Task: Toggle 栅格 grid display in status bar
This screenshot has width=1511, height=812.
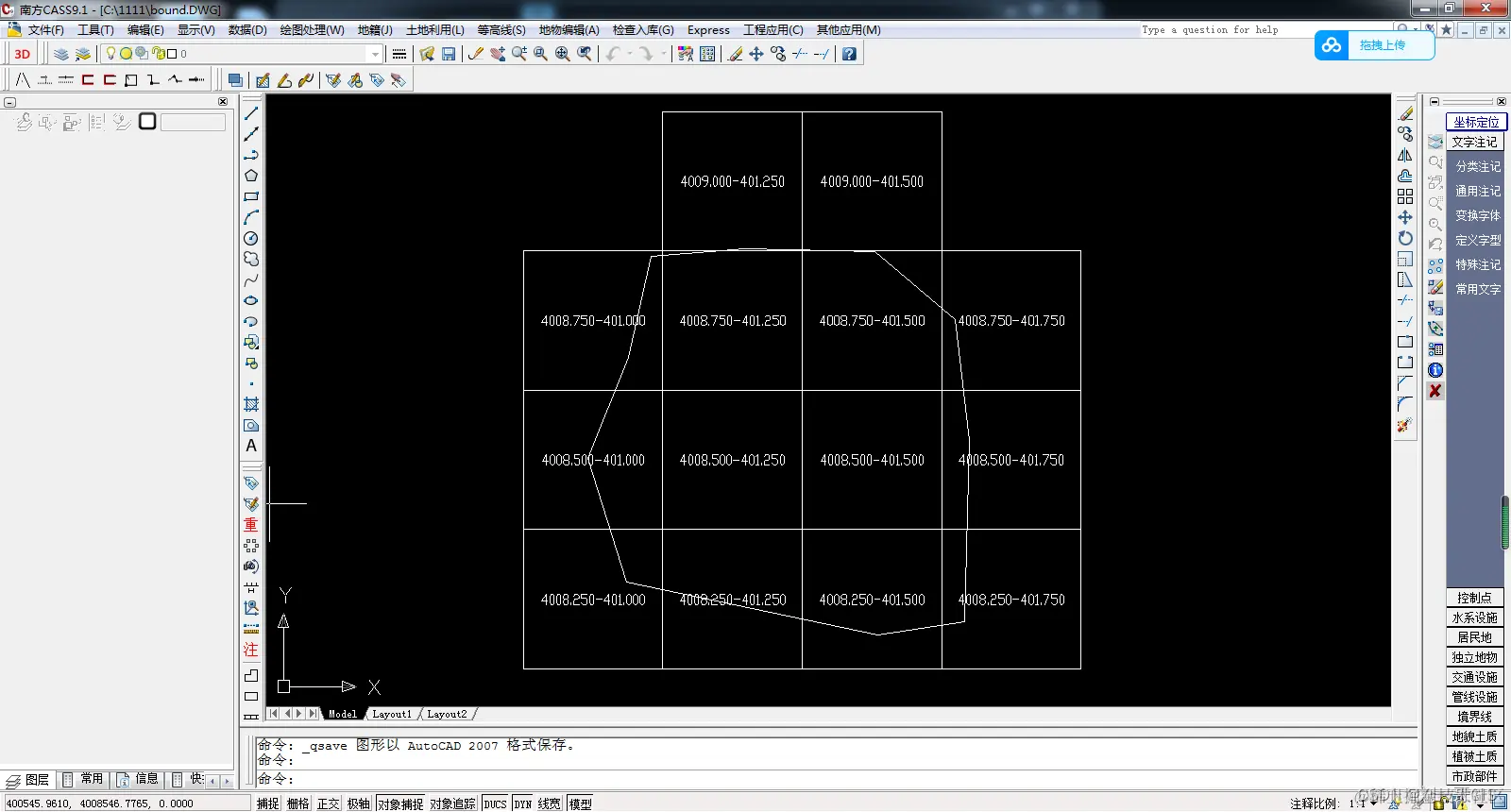Action: [x=298, y=804]
